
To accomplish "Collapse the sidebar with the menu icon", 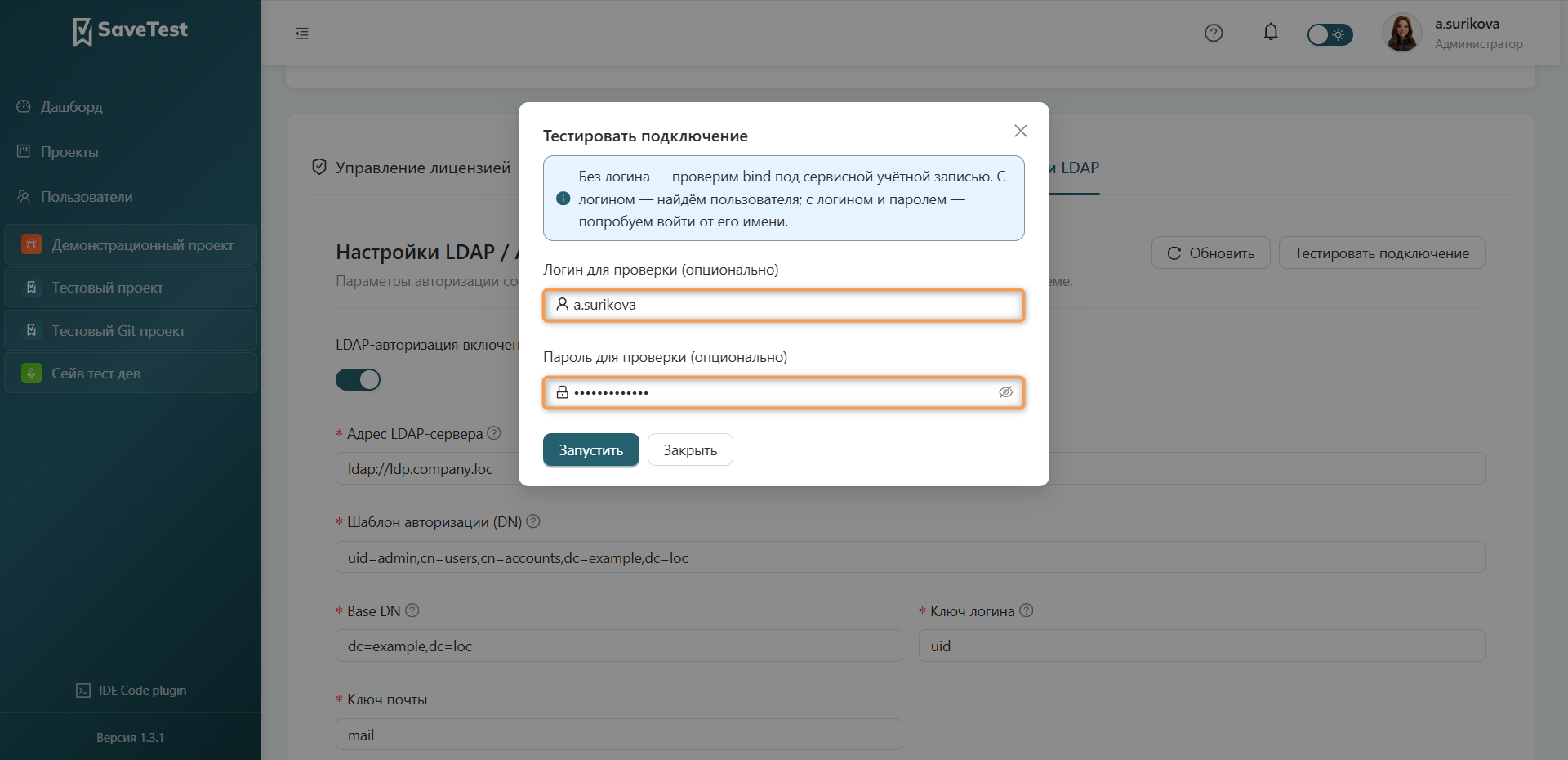I will point(302,34).
